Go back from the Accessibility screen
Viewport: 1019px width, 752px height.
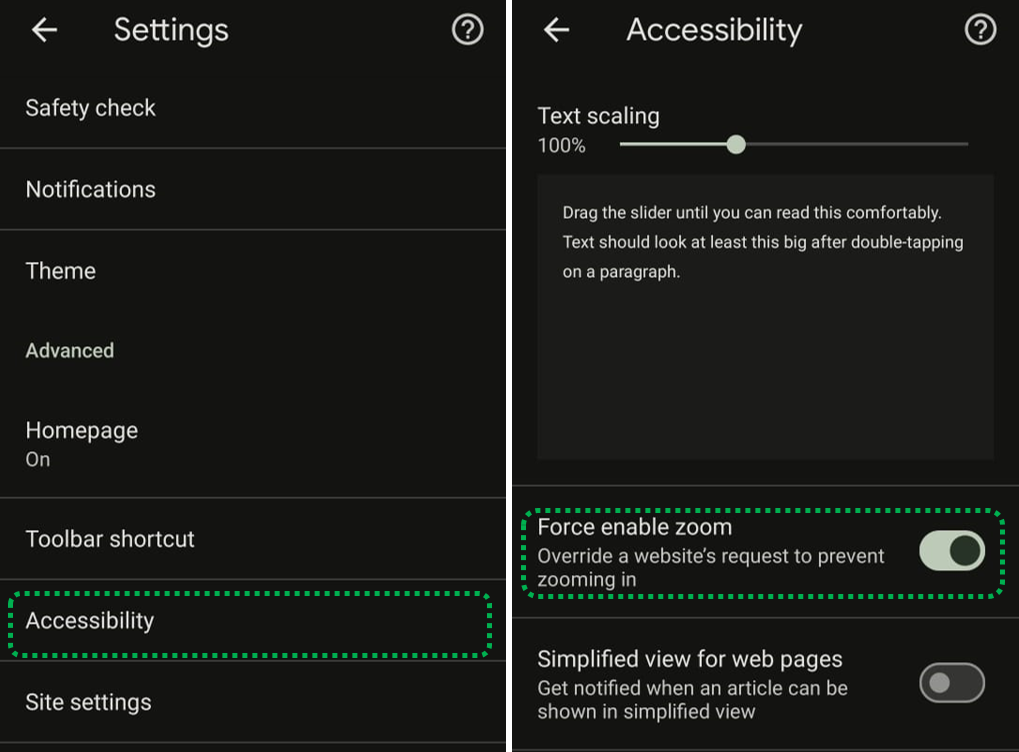[556, 30]
